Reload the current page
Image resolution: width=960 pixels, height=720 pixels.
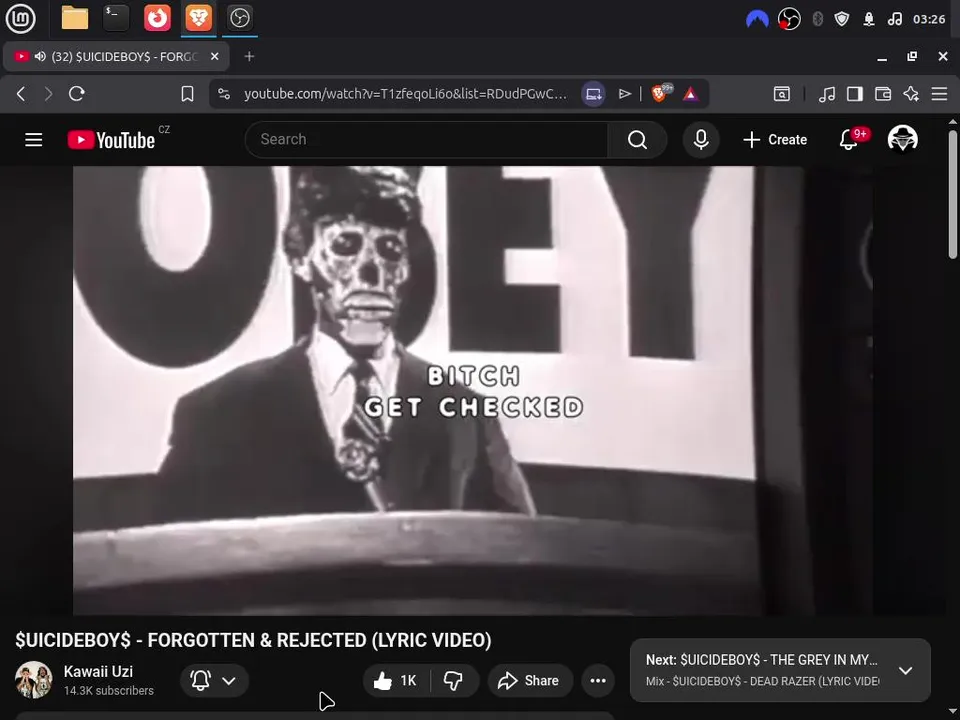pyautogui.click(x=77, y=94)
